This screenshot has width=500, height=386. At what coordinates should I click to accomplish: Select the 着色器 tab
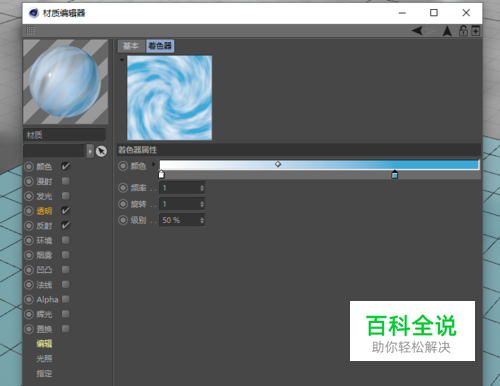coord(160,46)
